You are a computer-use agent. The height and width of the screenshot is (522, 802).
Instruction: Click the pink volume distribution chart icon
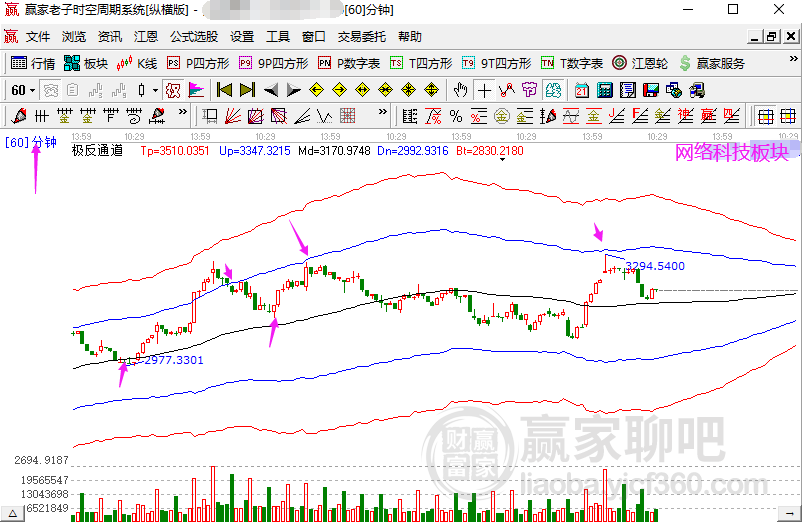pos(196,90)
